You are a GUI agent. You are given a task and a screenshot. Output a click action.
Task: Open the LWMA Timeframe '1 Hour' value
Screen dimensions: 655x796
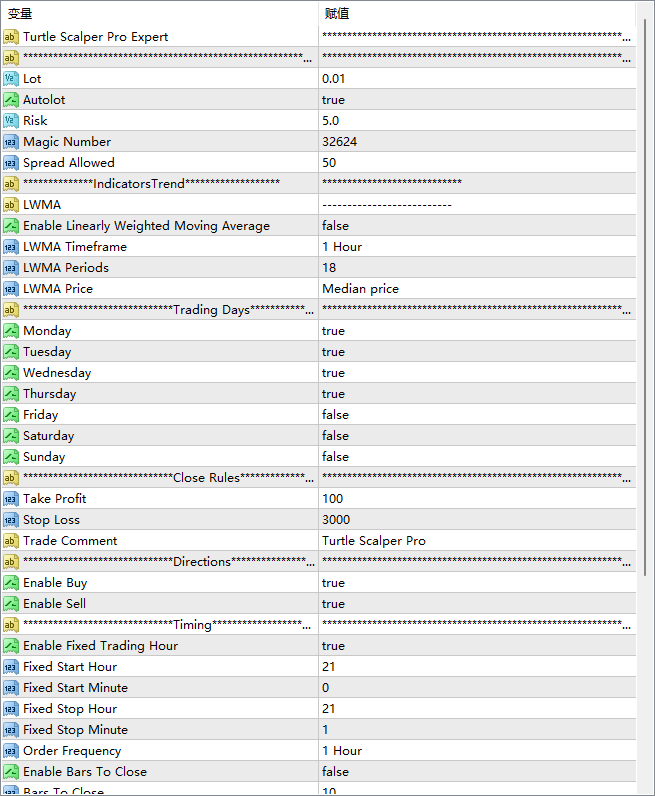click(x=477, y=247)
